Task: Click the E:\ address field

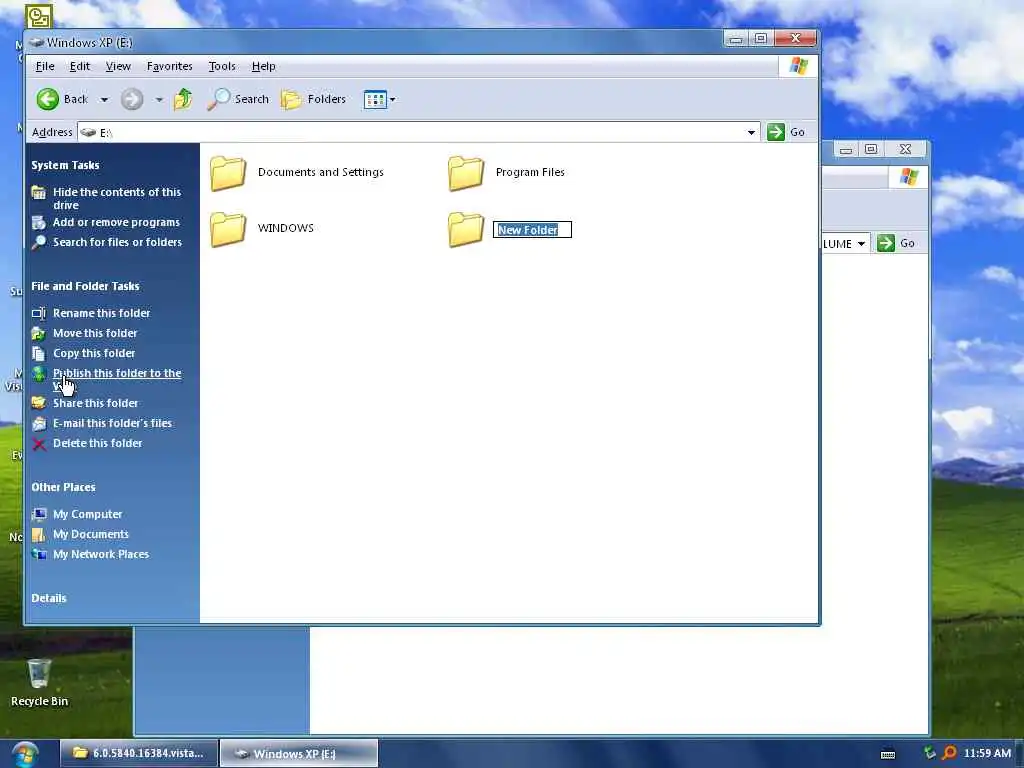Action: point(418,133)
